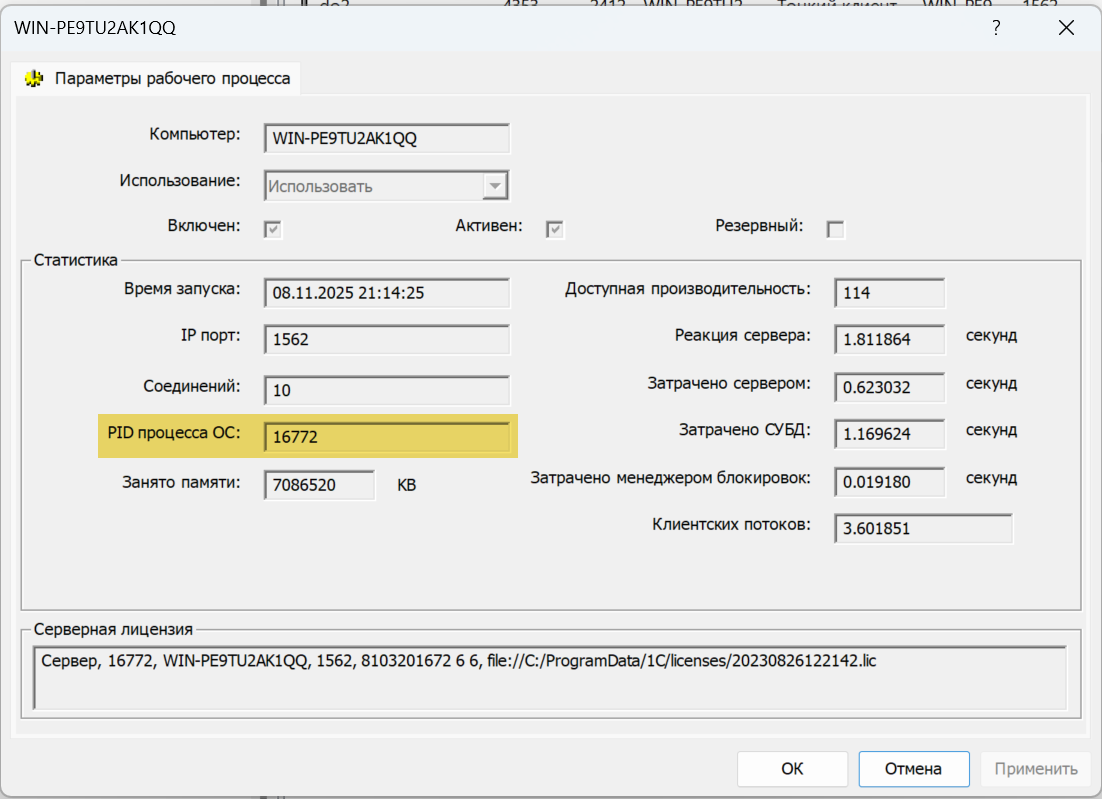Click the Серверная лицензия text box
The width and height of the screenshot is (1102, 799).
549,677
